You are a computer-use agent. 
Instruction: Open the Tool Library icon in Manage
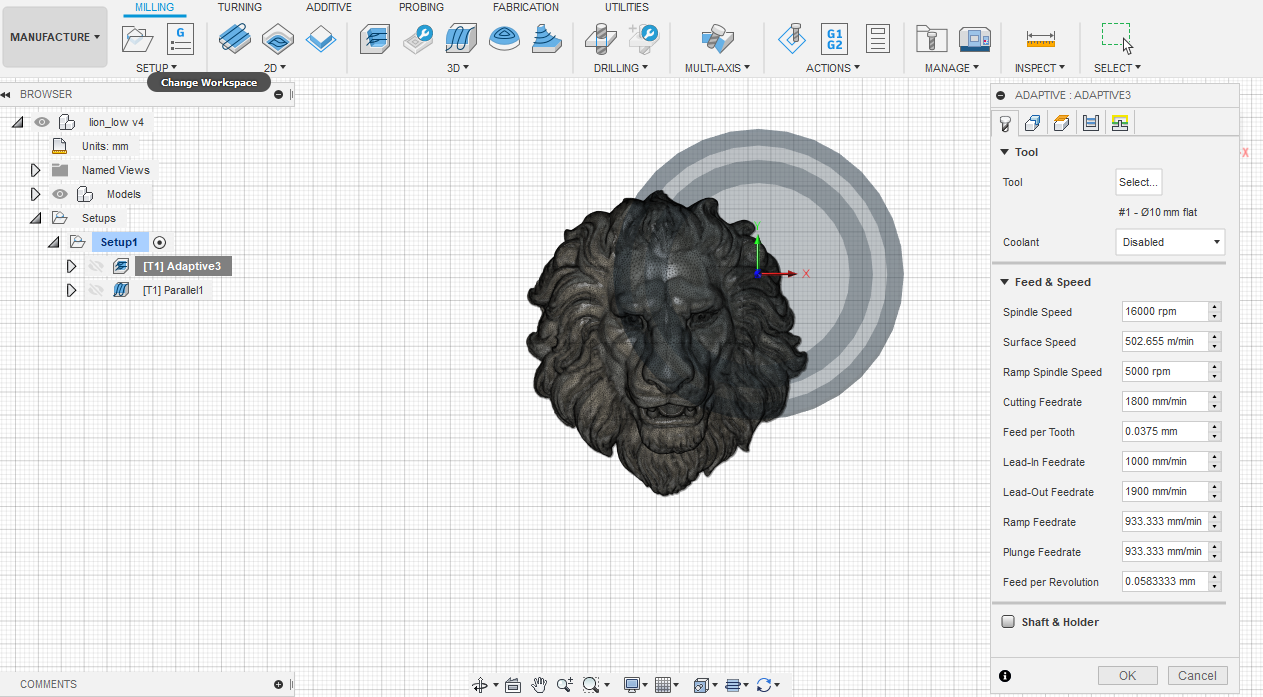tap(931, 39)
